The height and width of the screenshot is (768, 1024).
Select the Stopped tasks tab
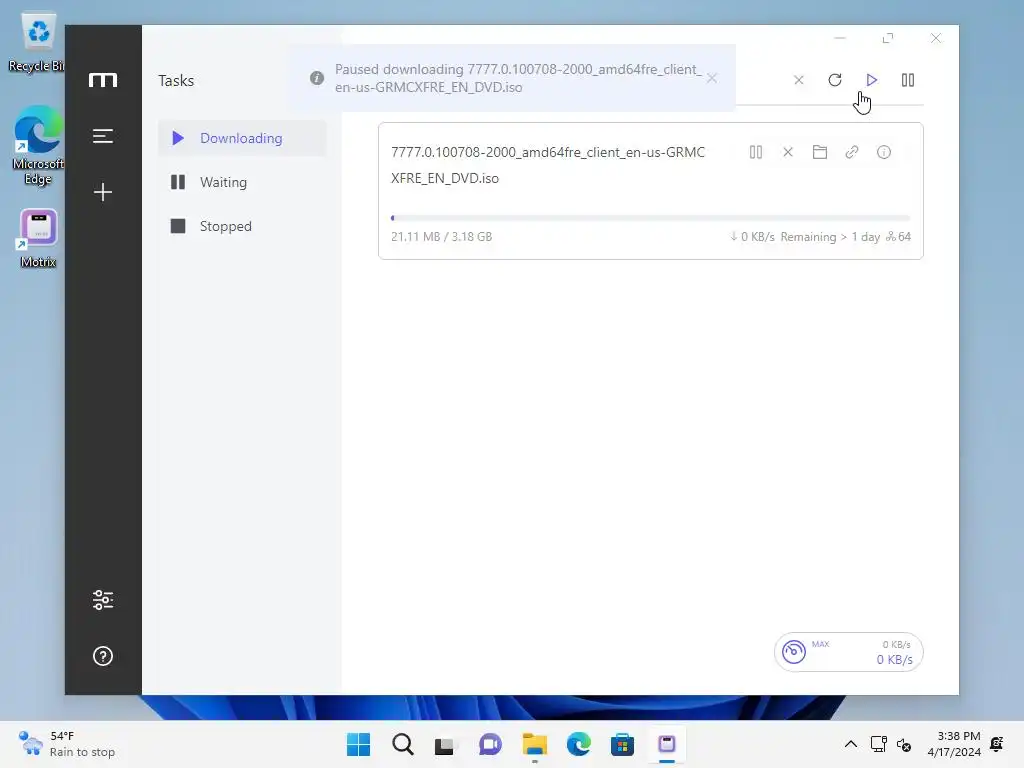point(242,226)
